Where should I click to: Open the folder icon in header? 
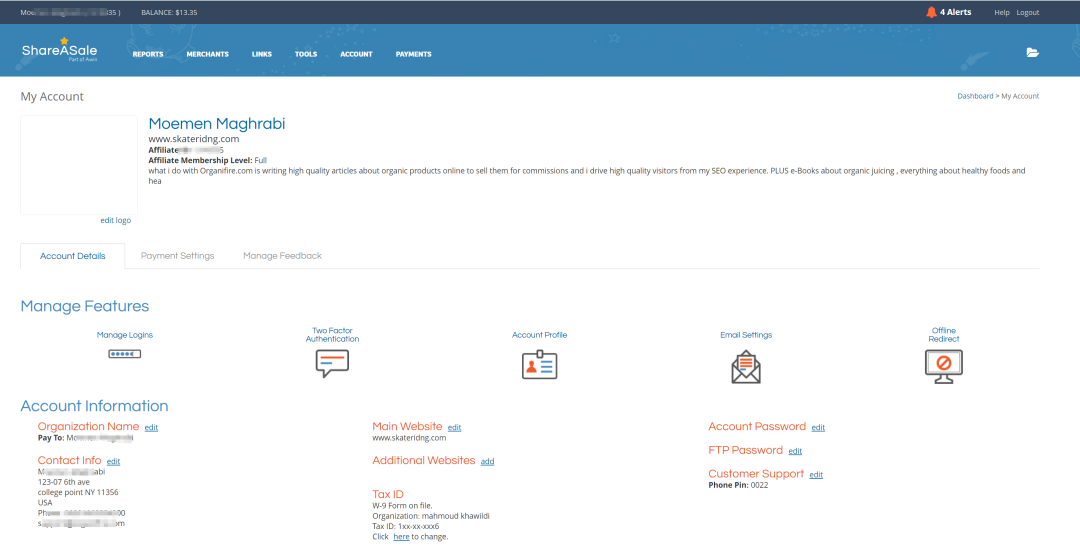pyautogui.click(x=1032, y=52)
